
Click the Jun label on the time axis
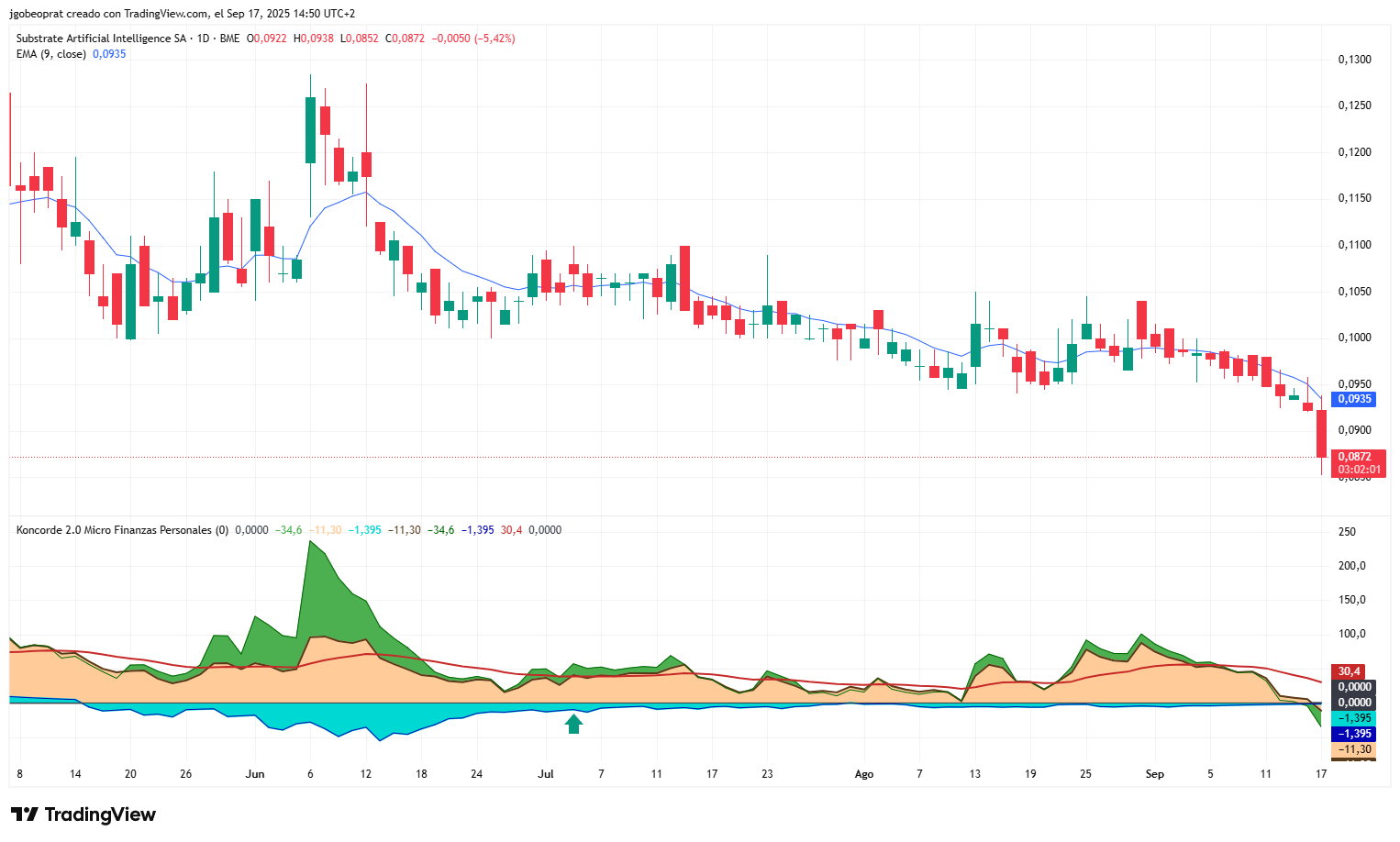point(255,774)
